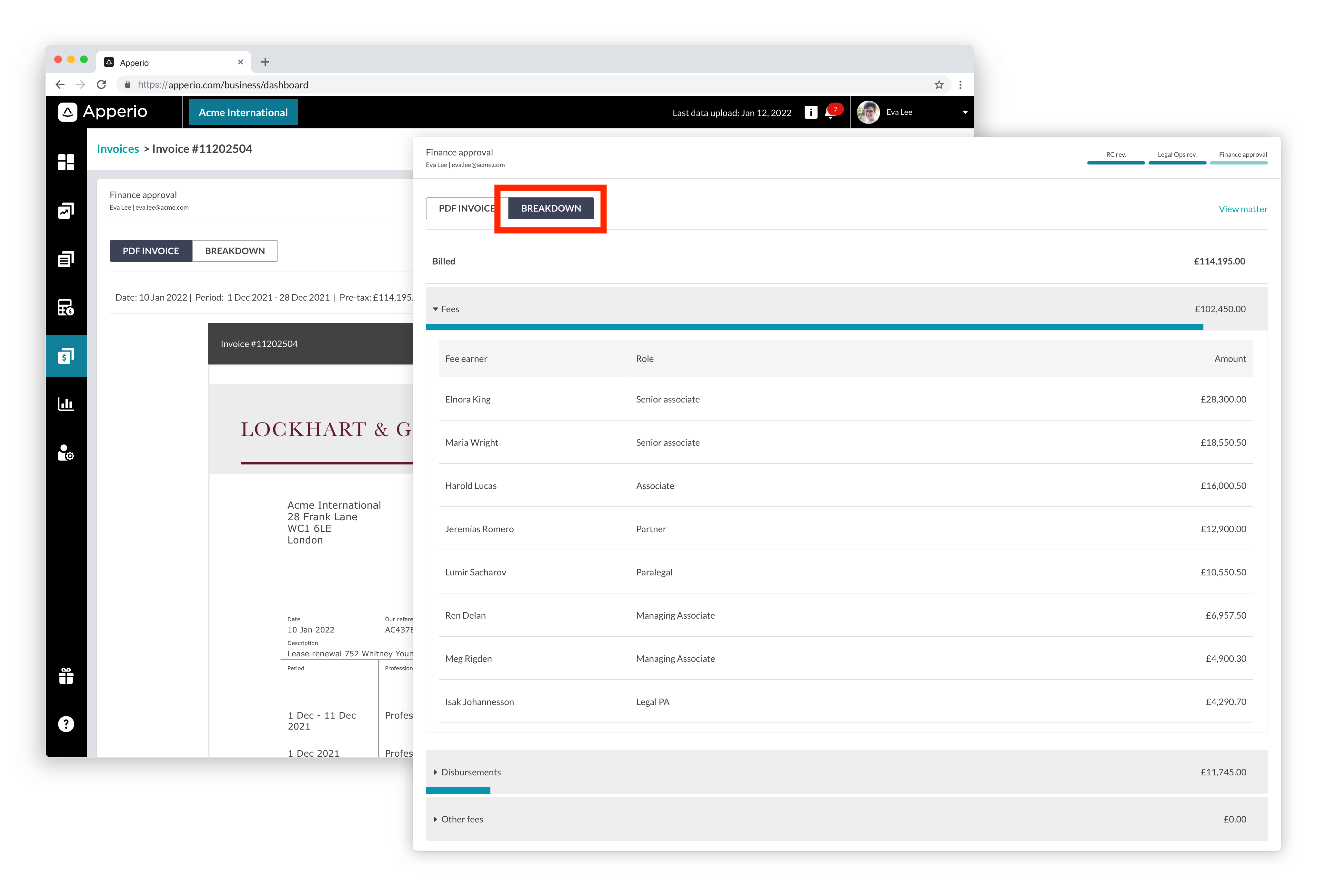
Task: Open the user settings sidebar icon
Action: [66, 453]
